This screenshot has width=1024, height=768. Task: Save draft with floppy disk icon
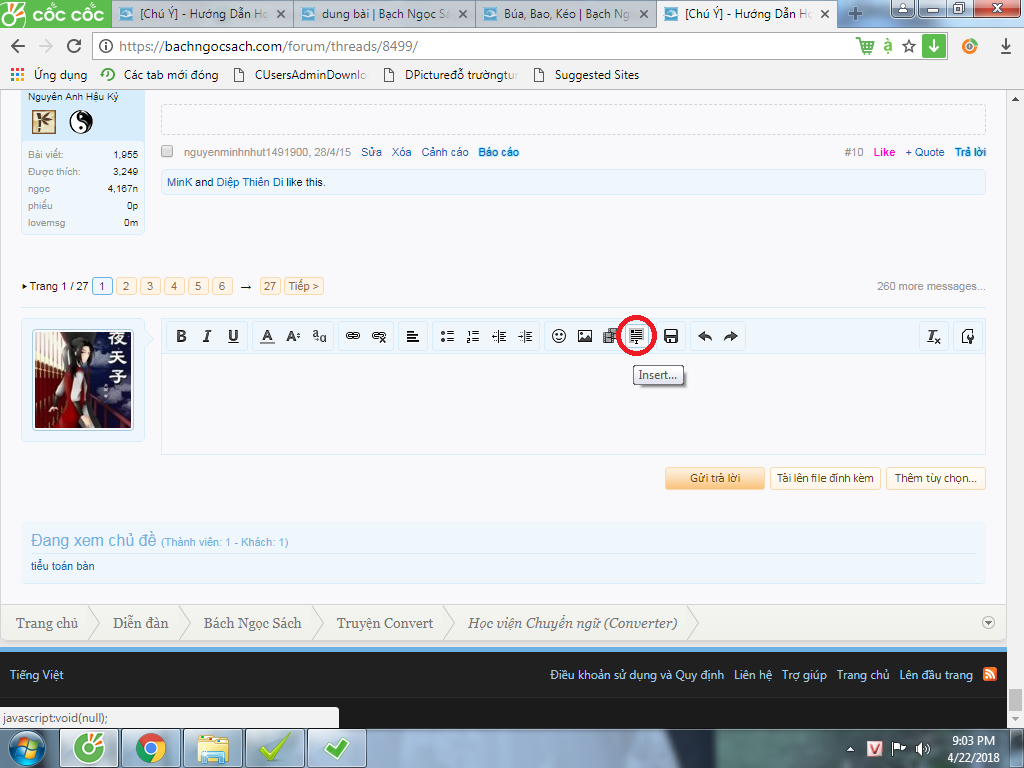click(x=671, y=337)
